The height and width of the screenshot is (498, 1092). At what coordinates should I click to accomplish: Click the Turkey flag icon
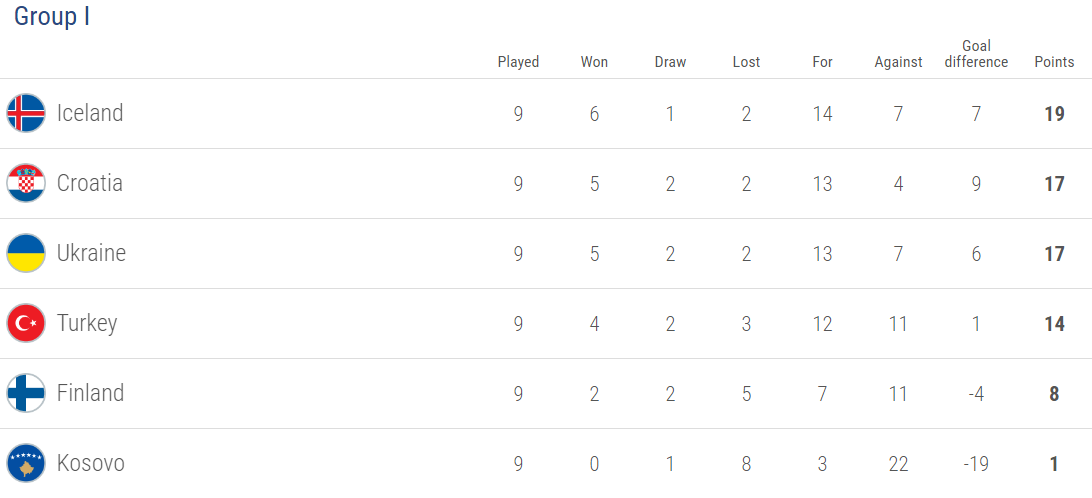[26, 323]
